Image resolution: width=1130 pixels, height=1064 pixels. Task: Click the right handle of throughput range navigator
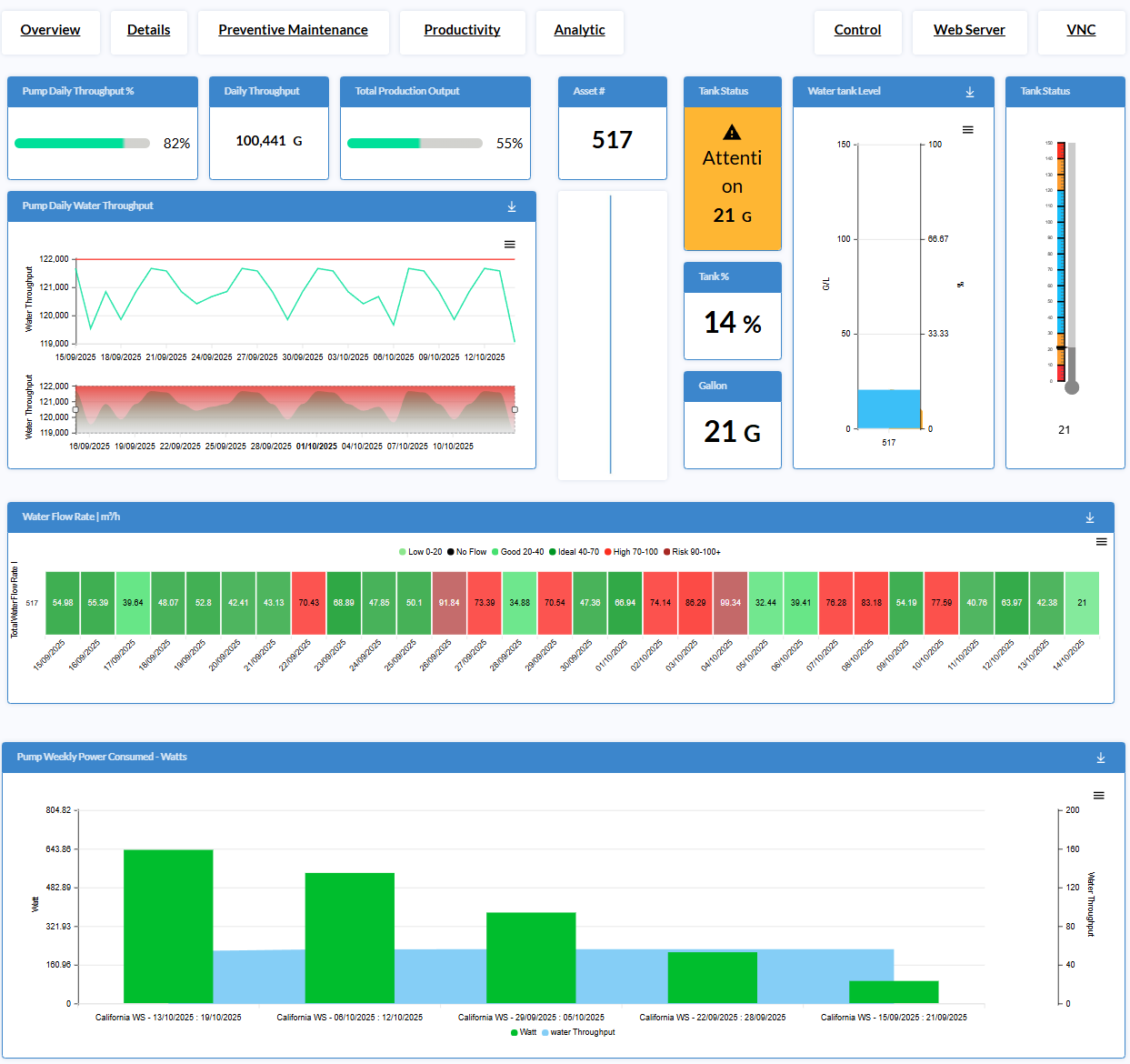click(x=515, y=409)
